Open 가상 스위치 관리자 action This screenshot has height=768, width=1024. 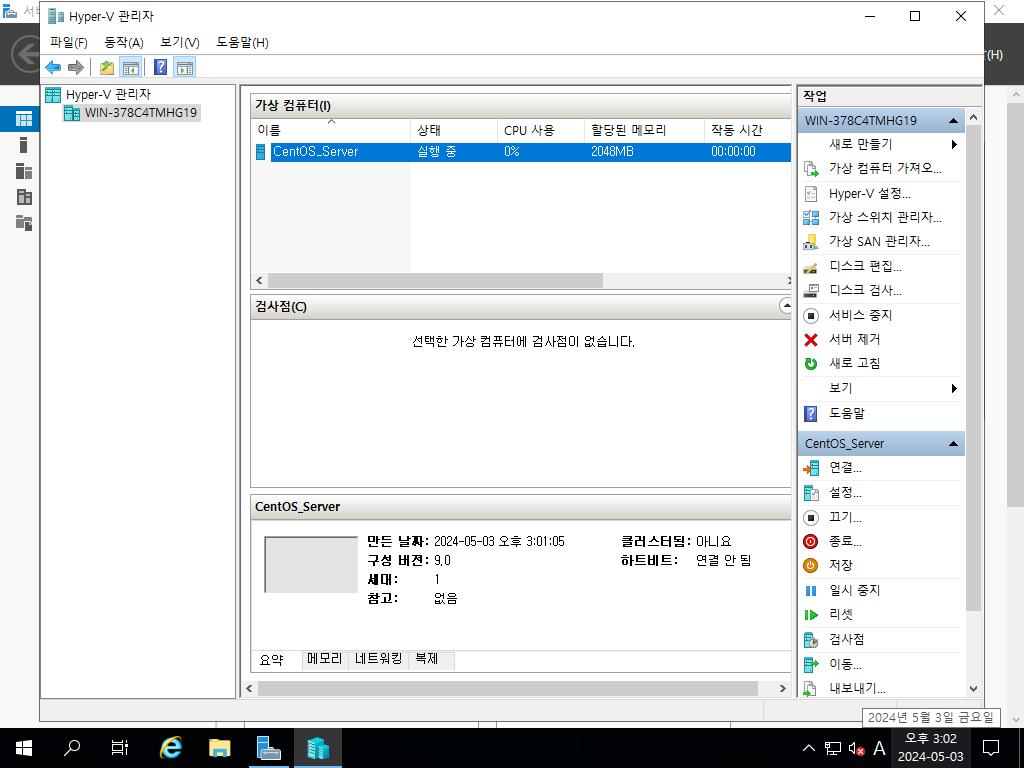click(x=885, y=217)
